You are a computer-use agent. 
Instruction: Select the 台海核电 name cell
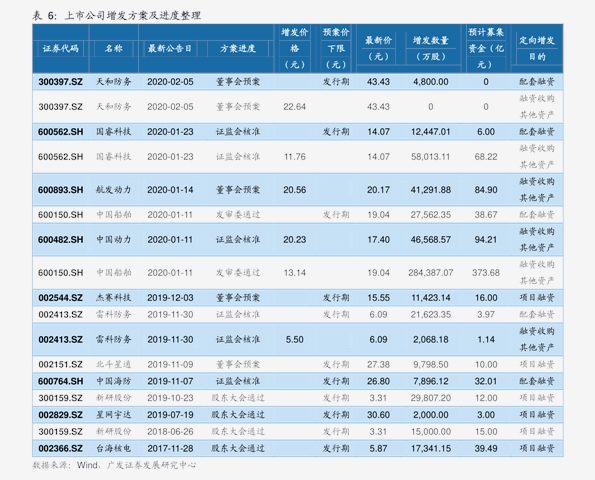tap(113, 449)
